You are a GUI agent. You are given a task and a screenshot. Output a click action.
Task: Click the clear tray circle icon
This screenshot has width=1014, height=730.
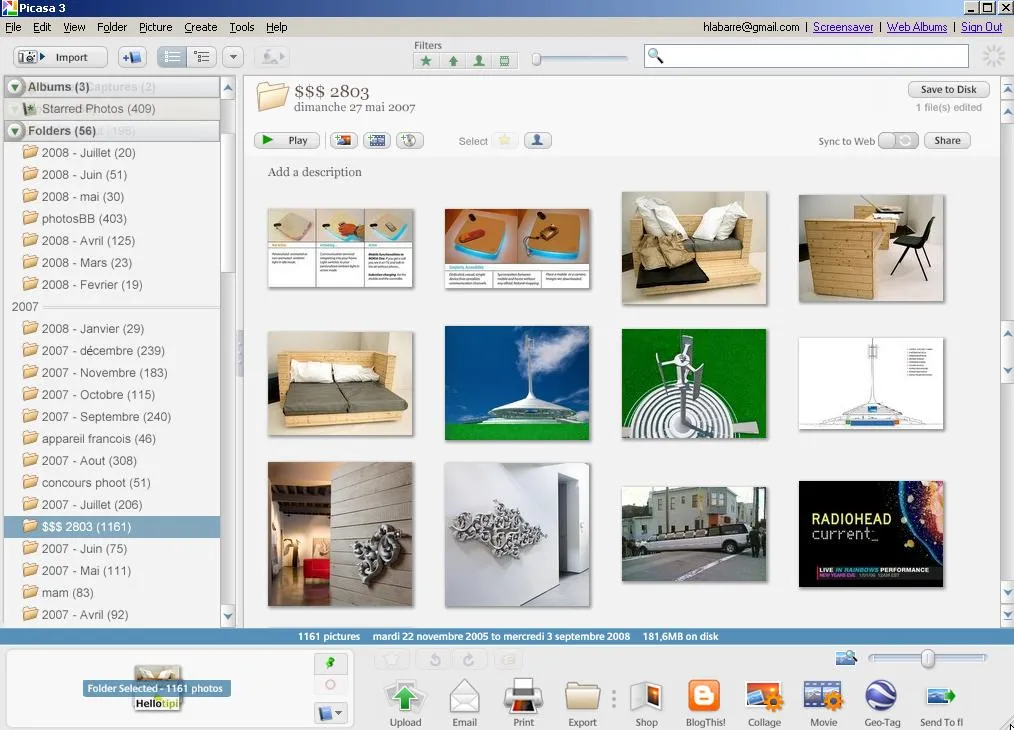point(330,684)
